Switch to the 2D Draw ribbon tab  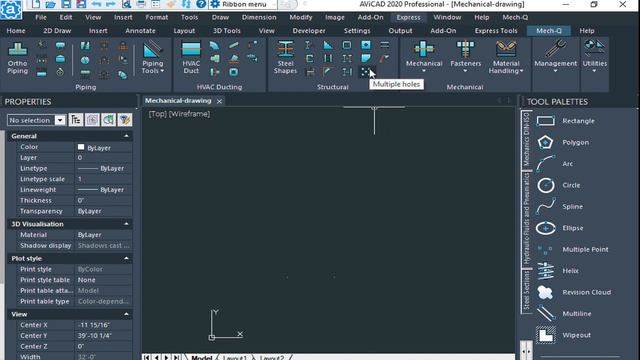pos(57,31)
